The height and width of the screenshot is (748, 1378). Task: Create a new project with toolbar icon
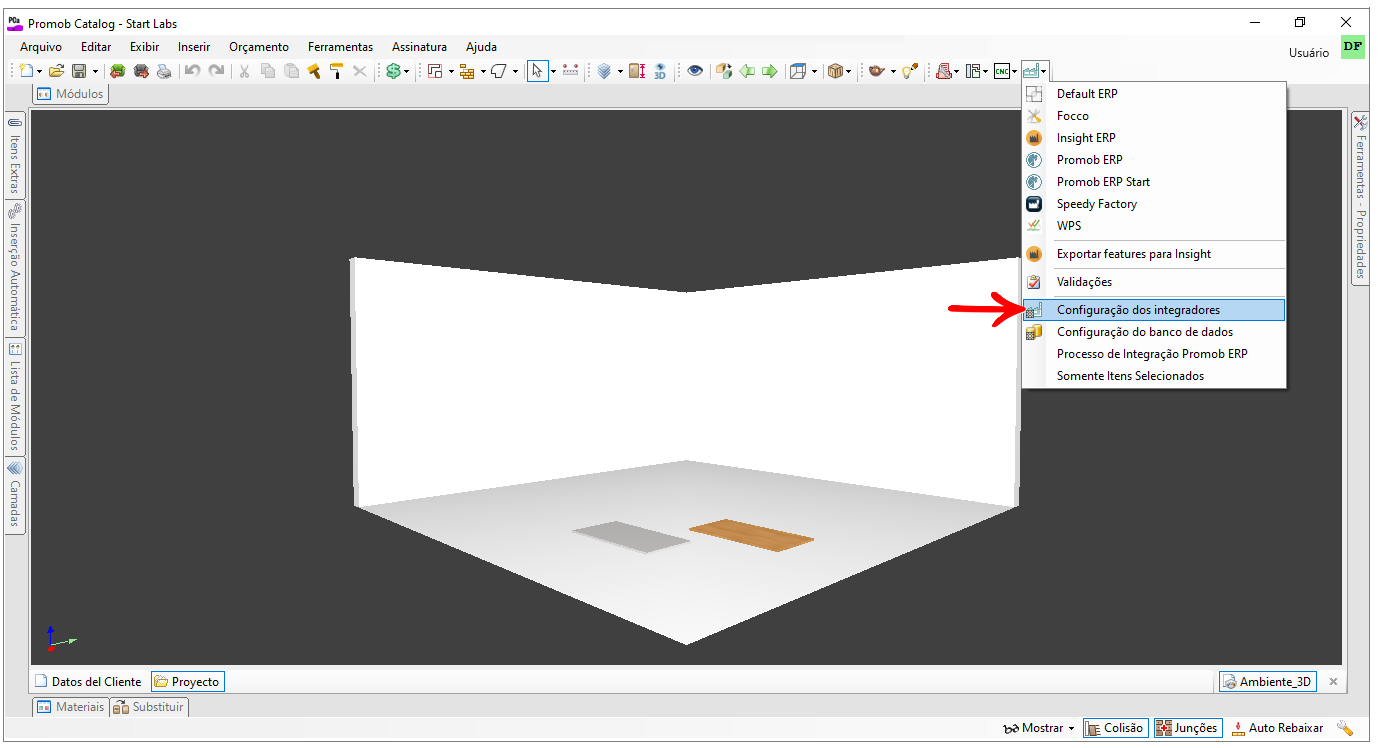click(x=26, y=71)
